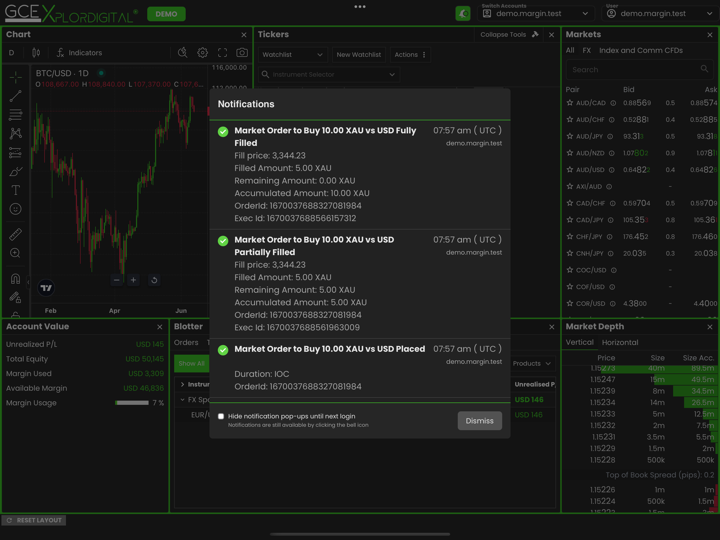
Task: Check Hide notification pop-ups until next login
Action: [221, 417]
